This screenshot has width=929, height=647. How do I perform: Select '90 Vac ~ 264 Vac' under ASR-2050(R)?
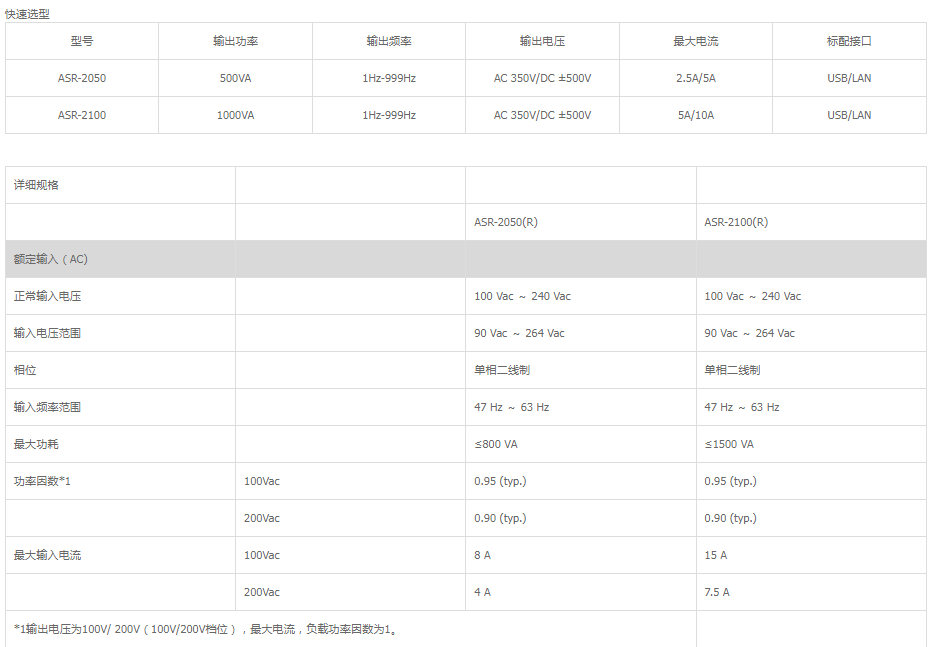tap(519, 333)
